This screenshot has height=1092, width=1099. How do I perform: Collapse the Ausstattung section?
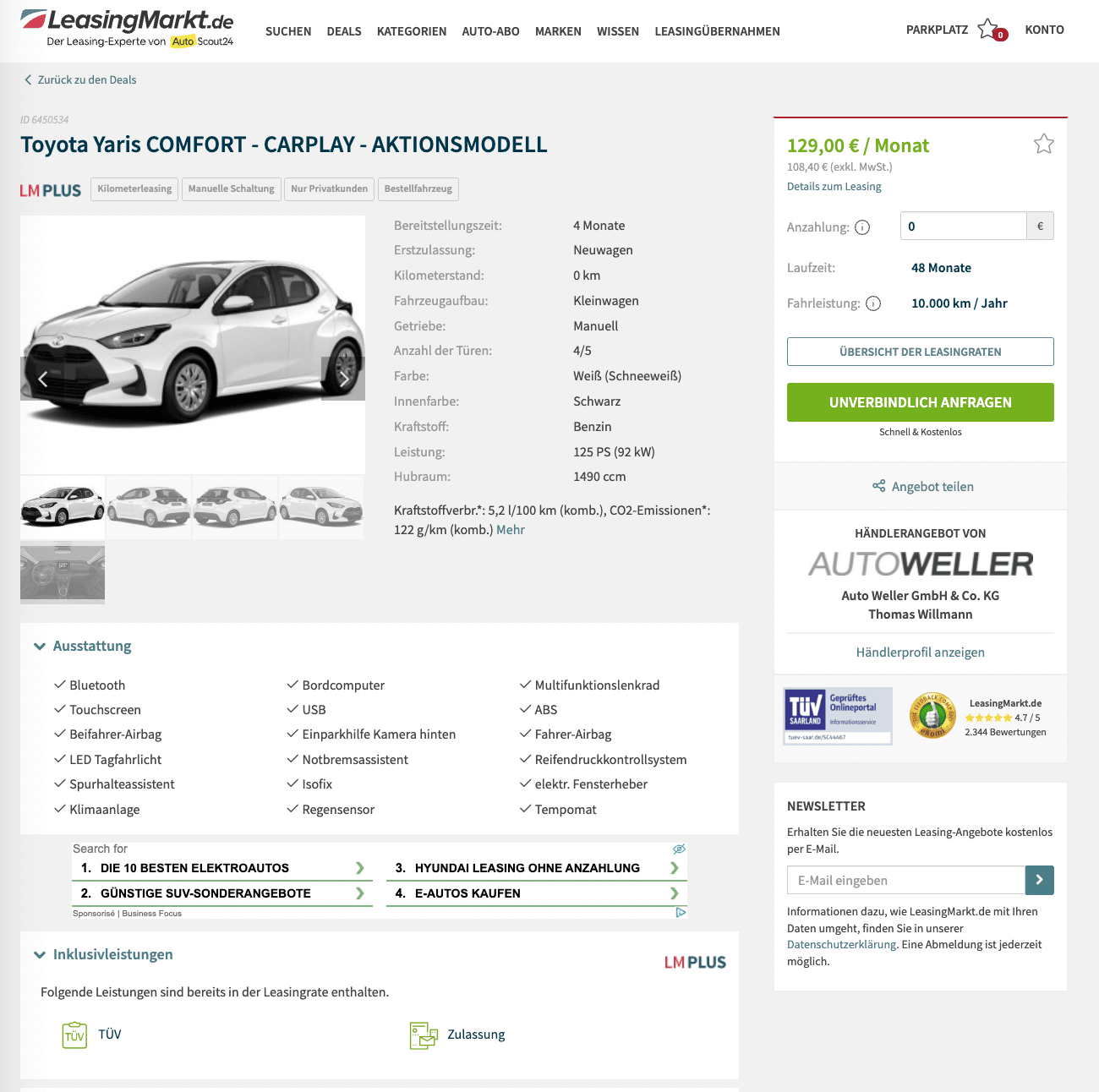tap(39, 646)
